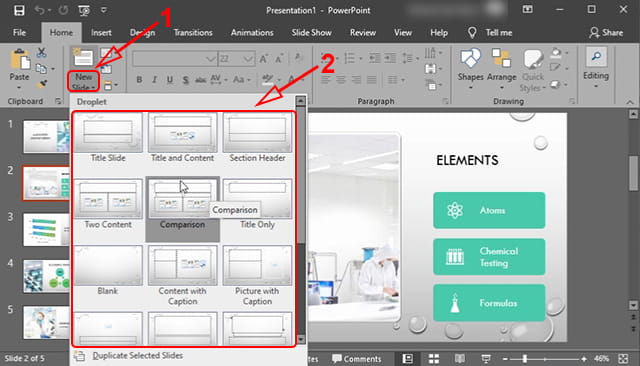Expand the font size dropdown
Image resolution: width=640 pixels, height=366 pixels.
tap(248, 59)
